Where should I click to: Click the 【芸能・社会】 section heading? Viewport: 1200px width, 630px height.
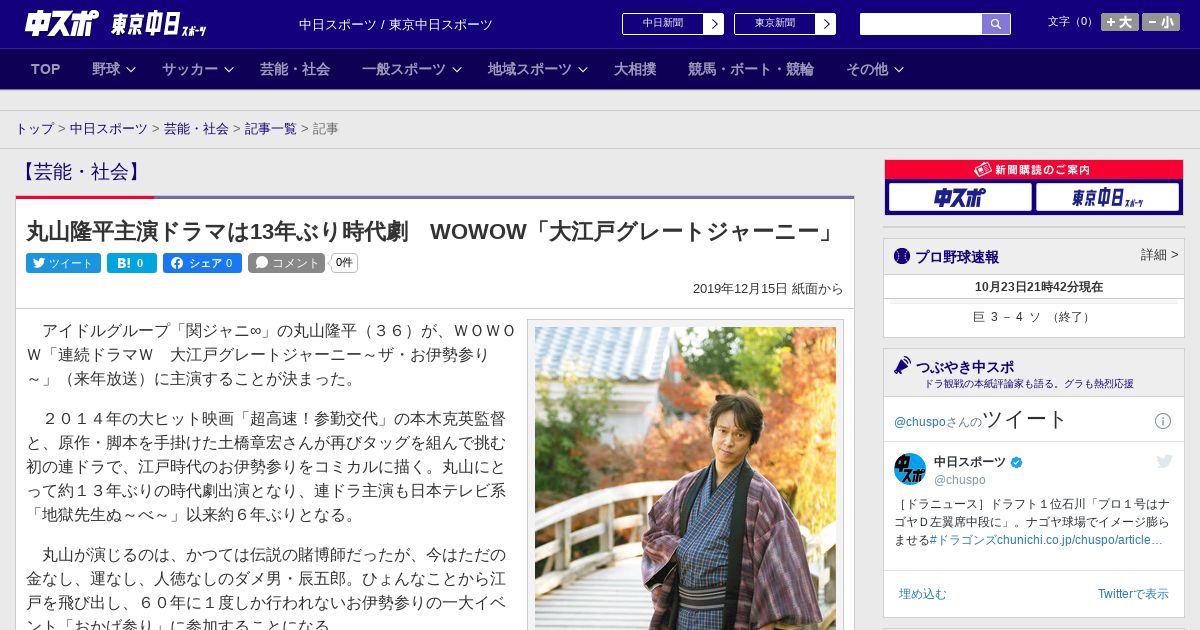tap(81, 172)
